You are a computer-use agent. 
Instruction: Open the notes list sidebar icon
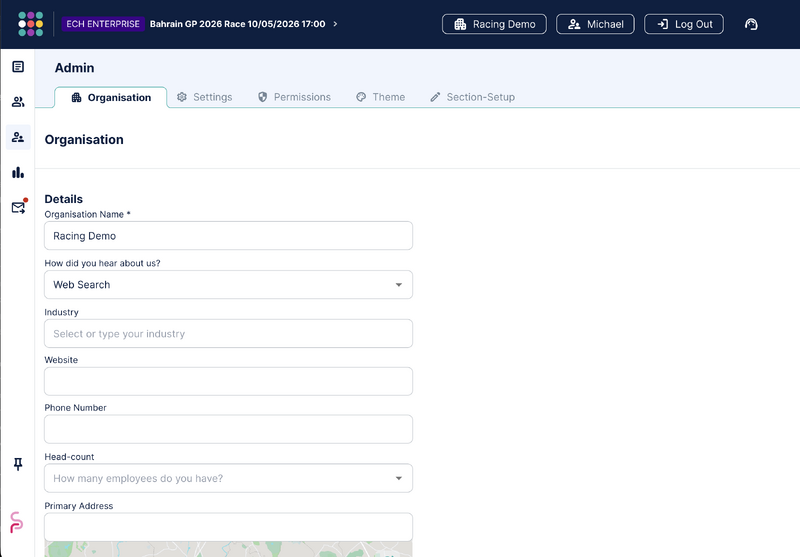click(18, 67)
